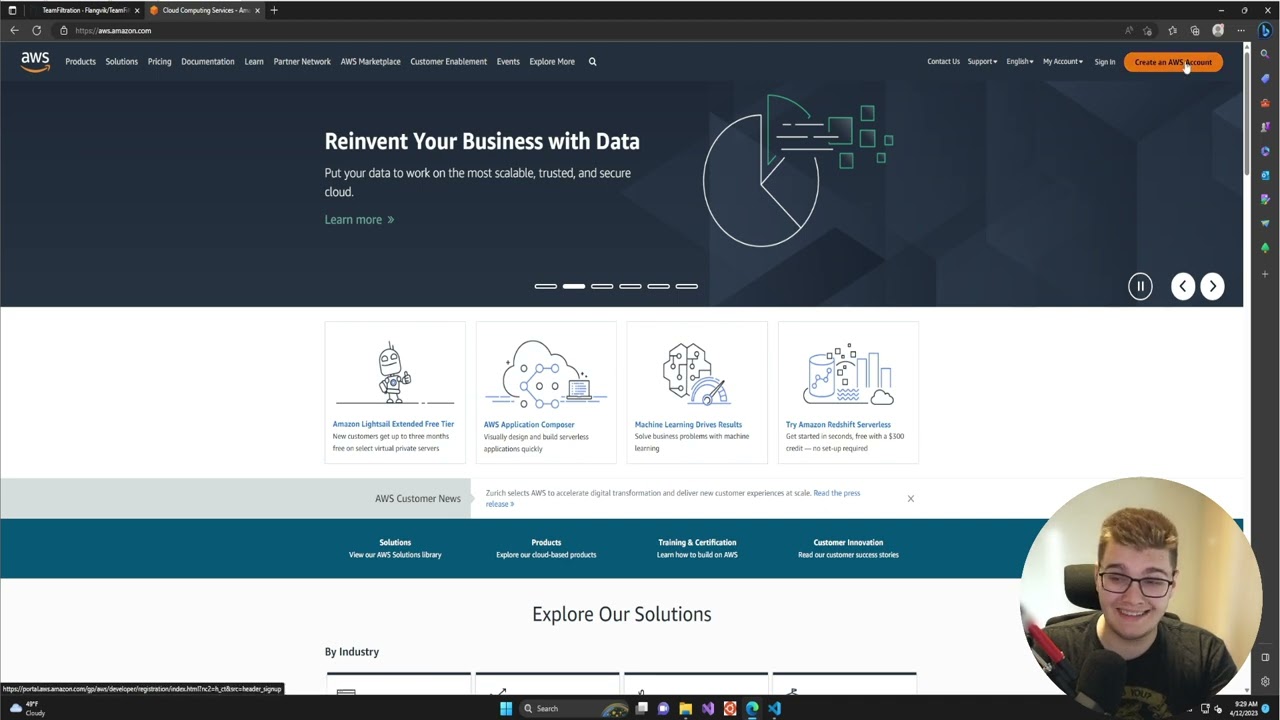Click the Read Aloud icon in the address bar

tap(1129, 30)
